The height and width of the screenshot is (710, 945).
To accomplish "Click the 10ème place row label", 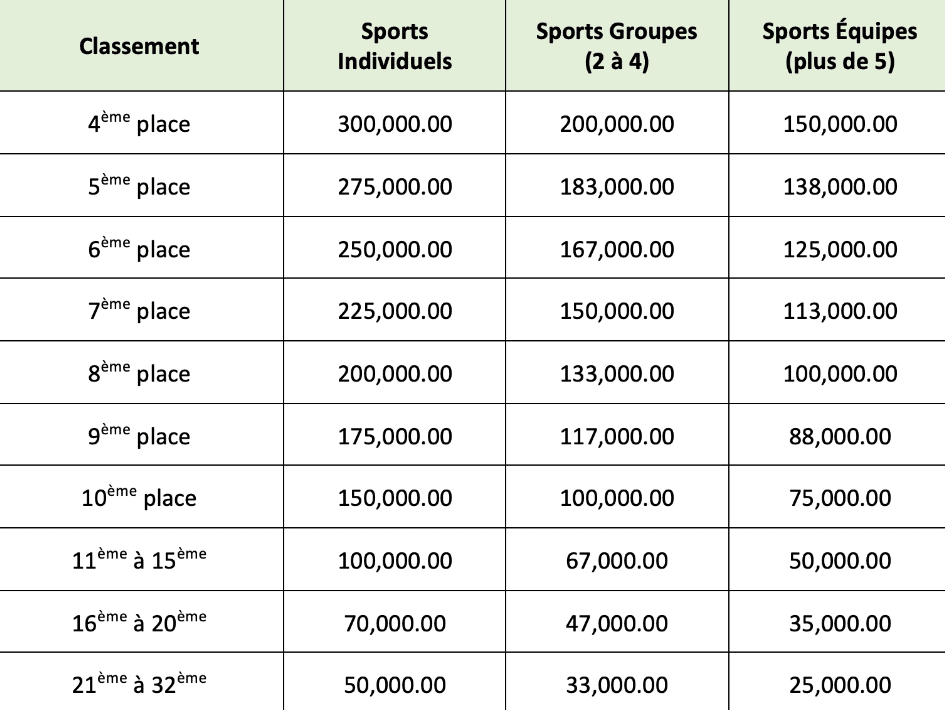I will pos(139,498).
